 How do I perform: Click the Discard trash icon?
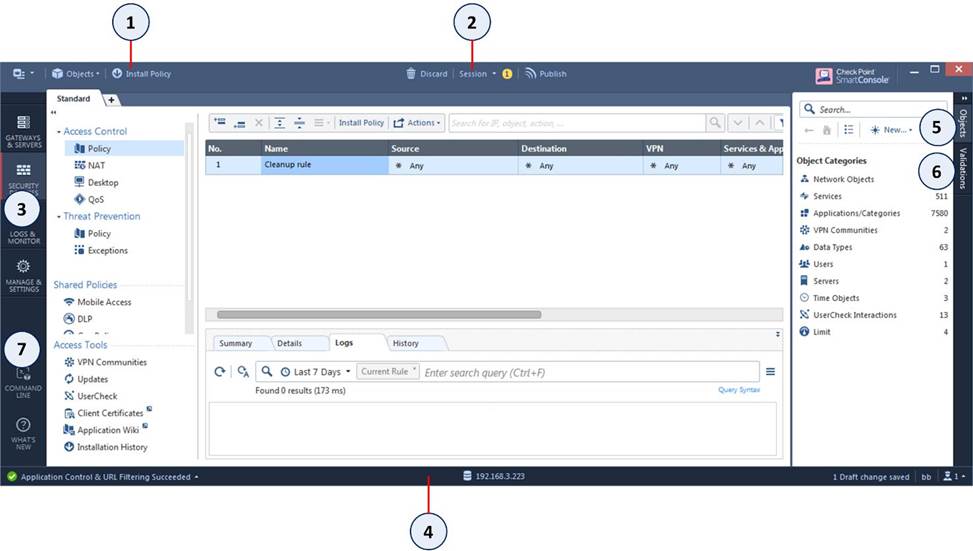[x=411, y=74]
